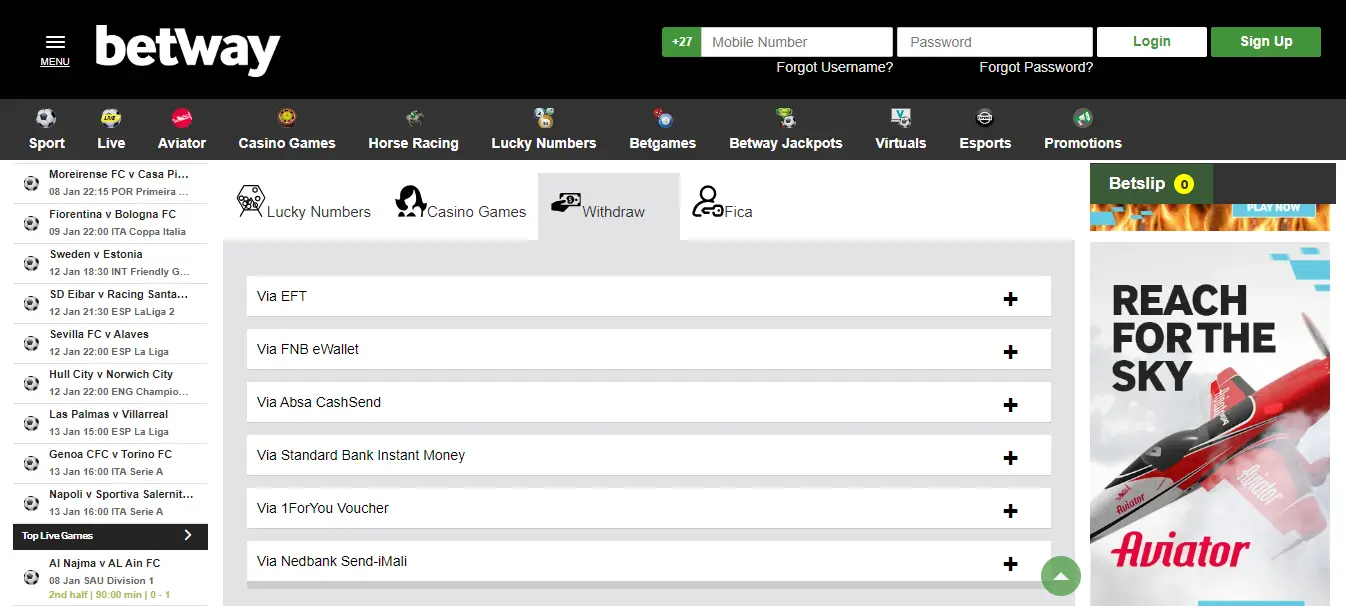
Task: Click the green scroll-to-top arrow button
Action: [x=1061, y=576]
